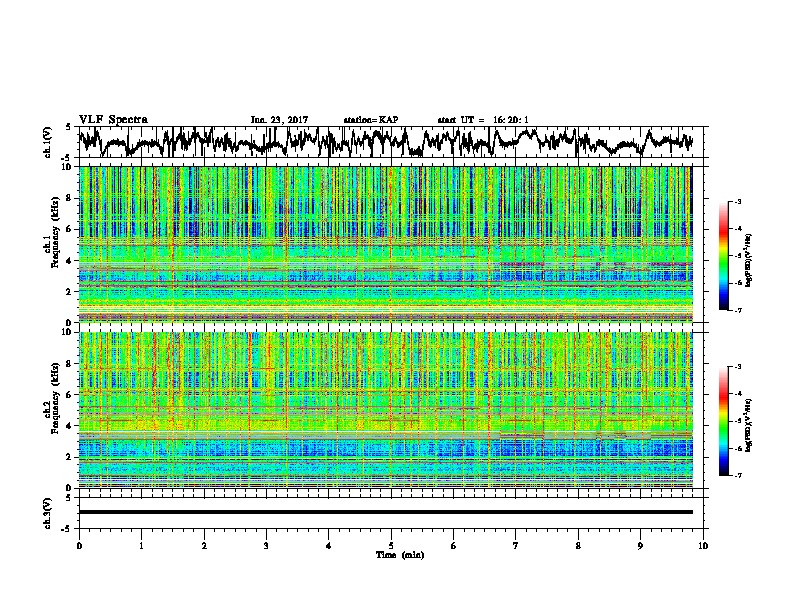Select the "start UT = 16:20: 1" header text
Viewport: 792px width, 612px height.
(483, 120)
